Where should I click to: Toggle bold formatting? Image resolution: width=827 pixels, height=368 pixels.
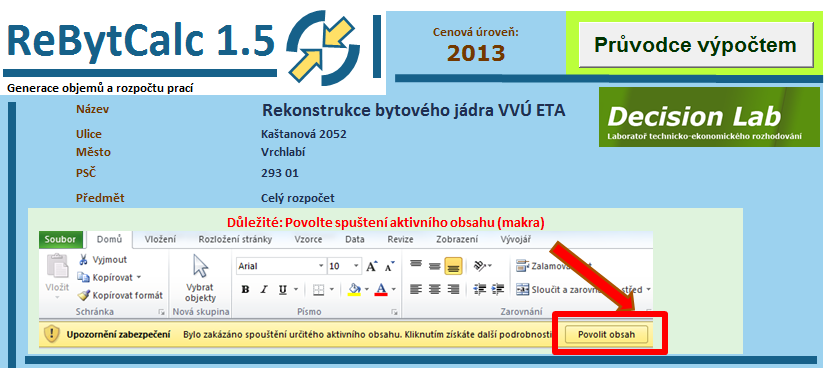(245, 289)
